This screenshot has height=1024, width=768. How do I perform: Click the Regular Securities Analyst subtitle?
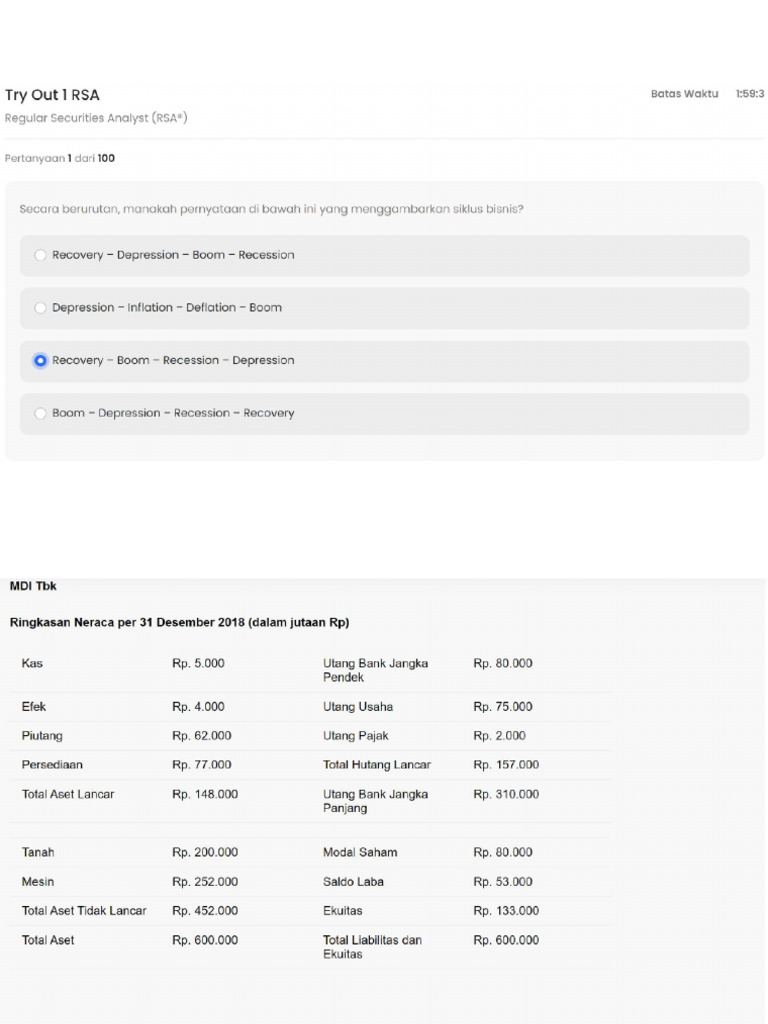(x=96, y=118)
